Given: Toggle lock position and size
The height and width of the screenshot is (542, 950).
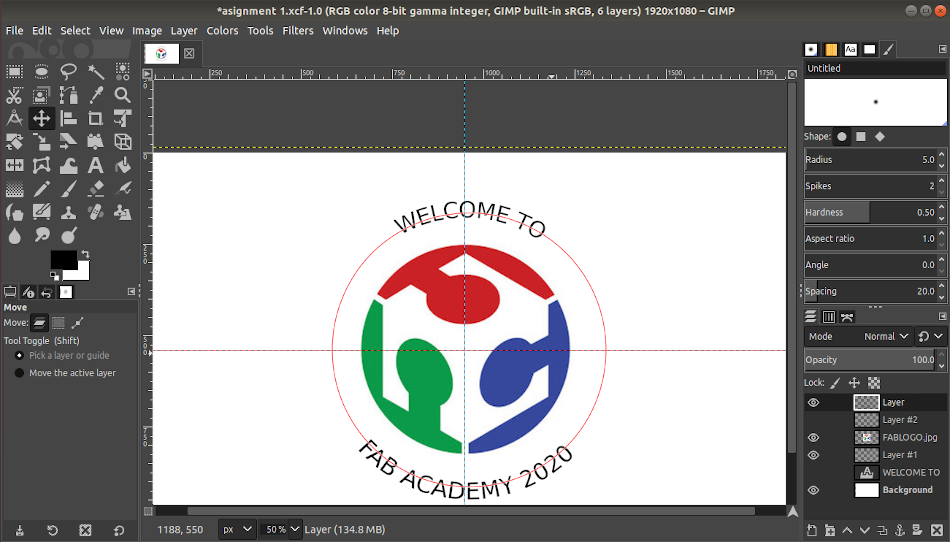Looking at the screenshot, I should click(854, 383).
